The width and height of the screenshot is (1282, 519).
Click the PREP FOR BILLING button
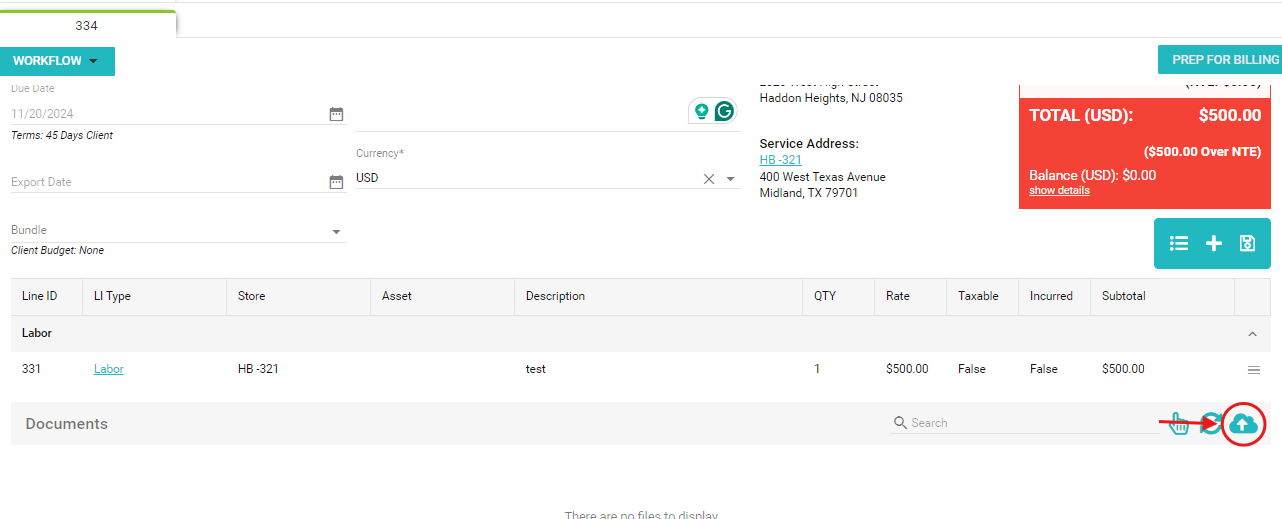(x=1219, y=60)
